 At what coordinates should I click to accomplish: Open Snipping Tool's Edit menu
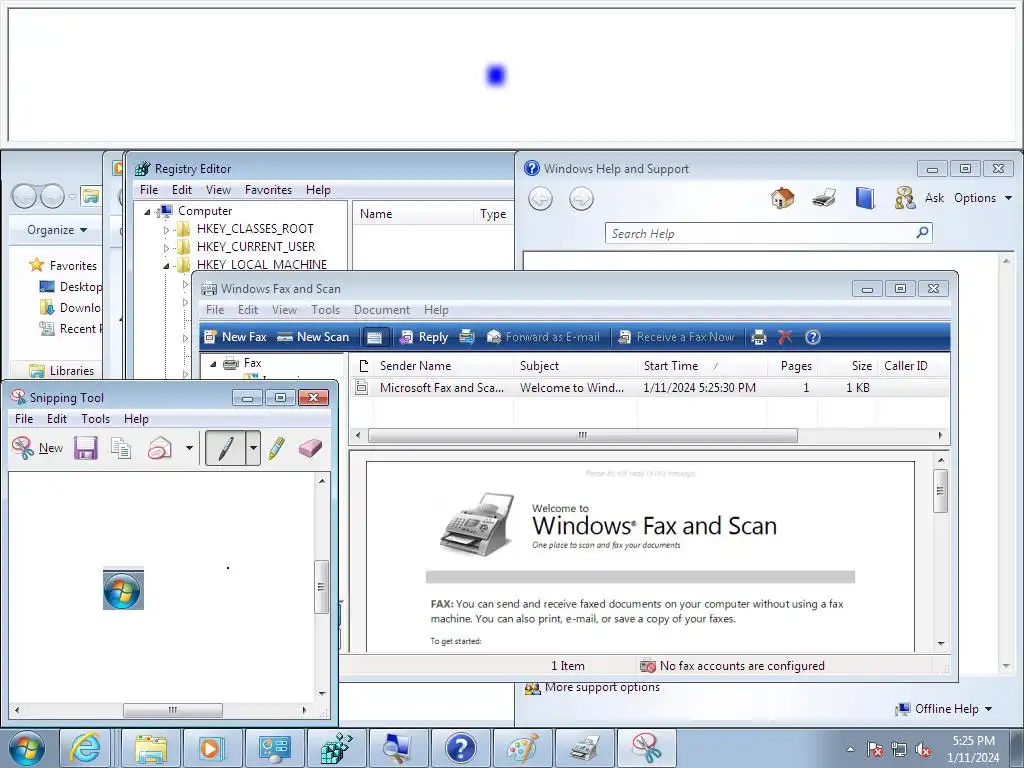[57, 419]
